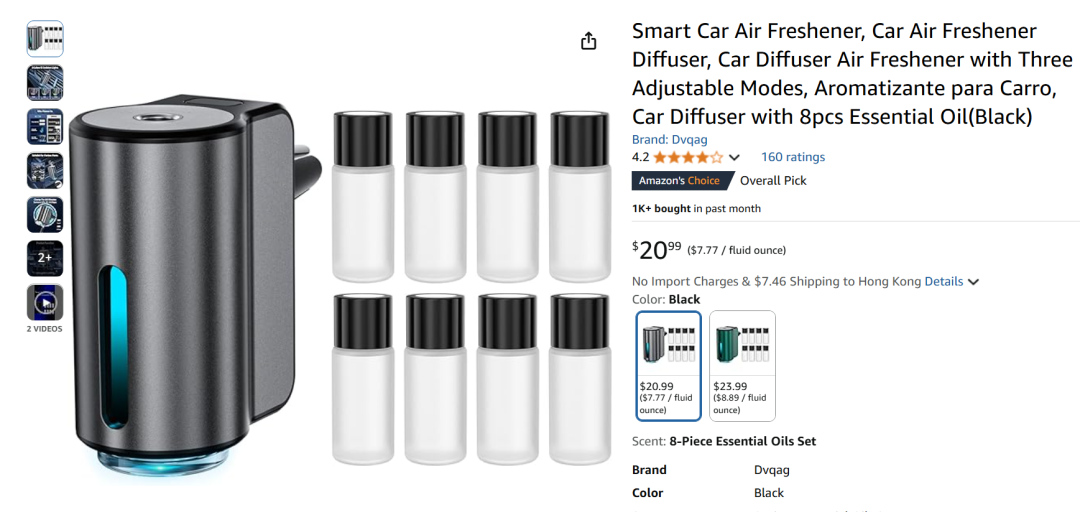1080x512 pixels.
Task: Click the share icon above product image
Action: (x=588, y=41)
